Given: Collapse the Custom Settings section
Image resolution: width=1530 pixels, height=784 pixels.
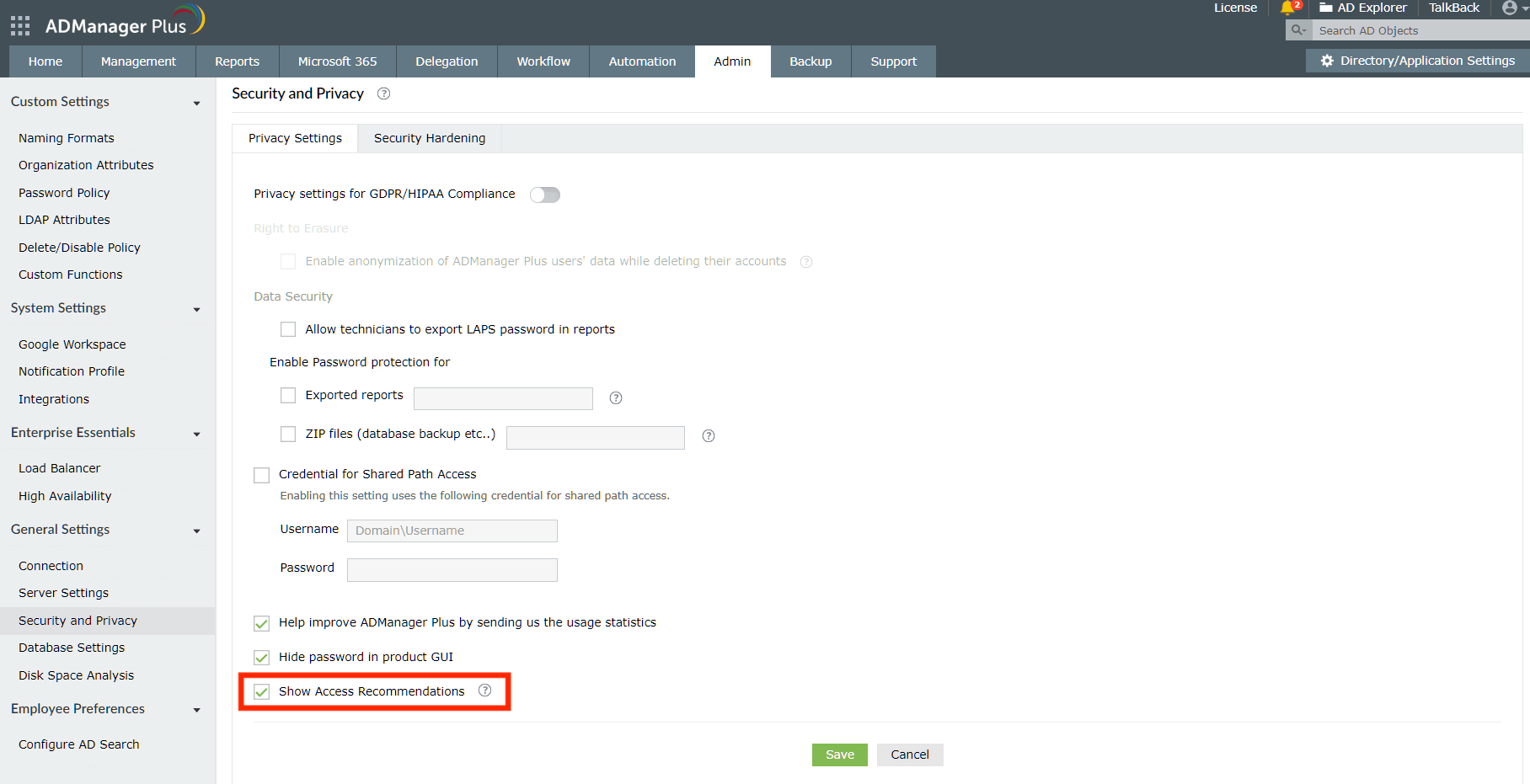Looking at the screenshot, I should (x=196, y=104).
